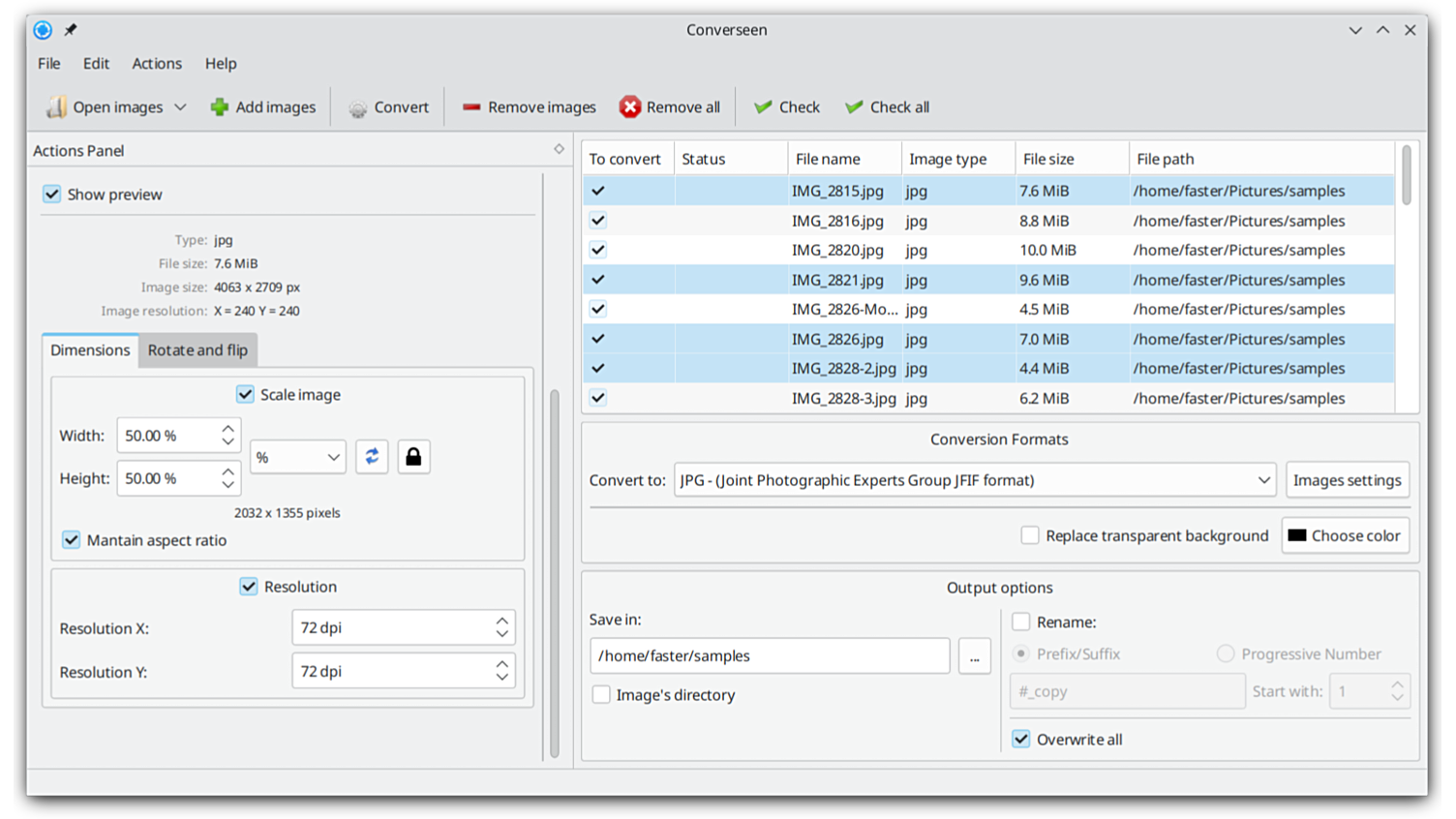The image size is (1456, 819).
Task: Click the Remove all red X icon
Action: pos(630,107)
